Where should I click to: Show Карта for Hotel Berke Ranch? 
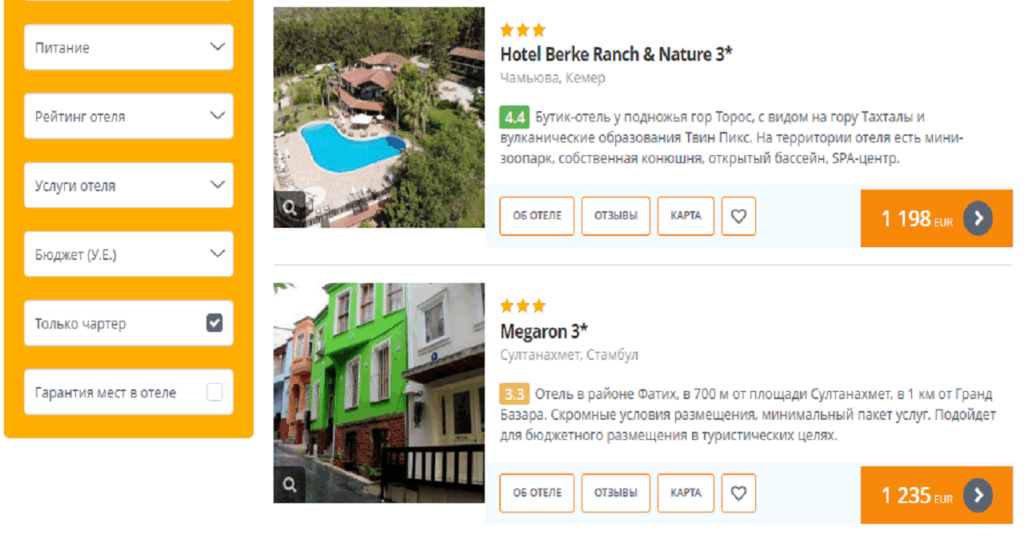coord(686,216)
